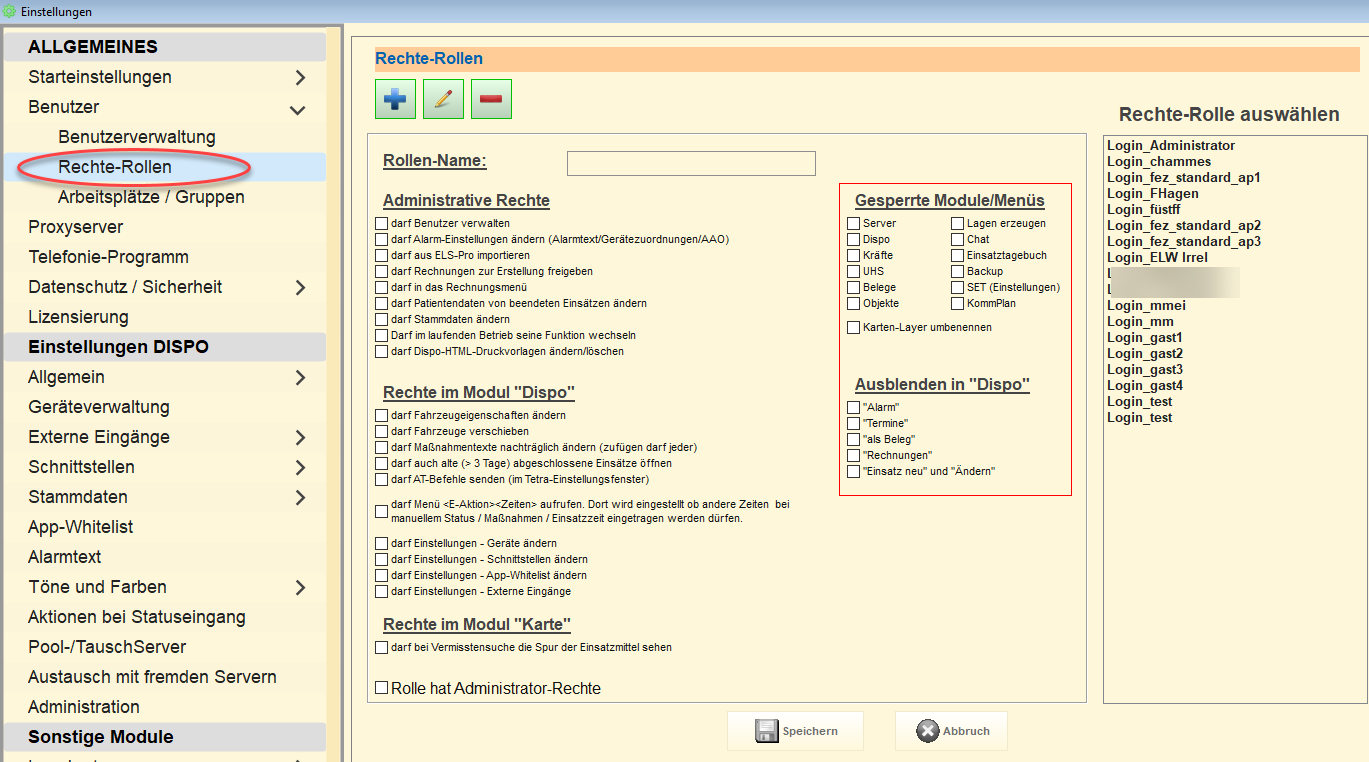Select the Login_gast3 role entry
1369x762 pixels.
point(1144,370)
